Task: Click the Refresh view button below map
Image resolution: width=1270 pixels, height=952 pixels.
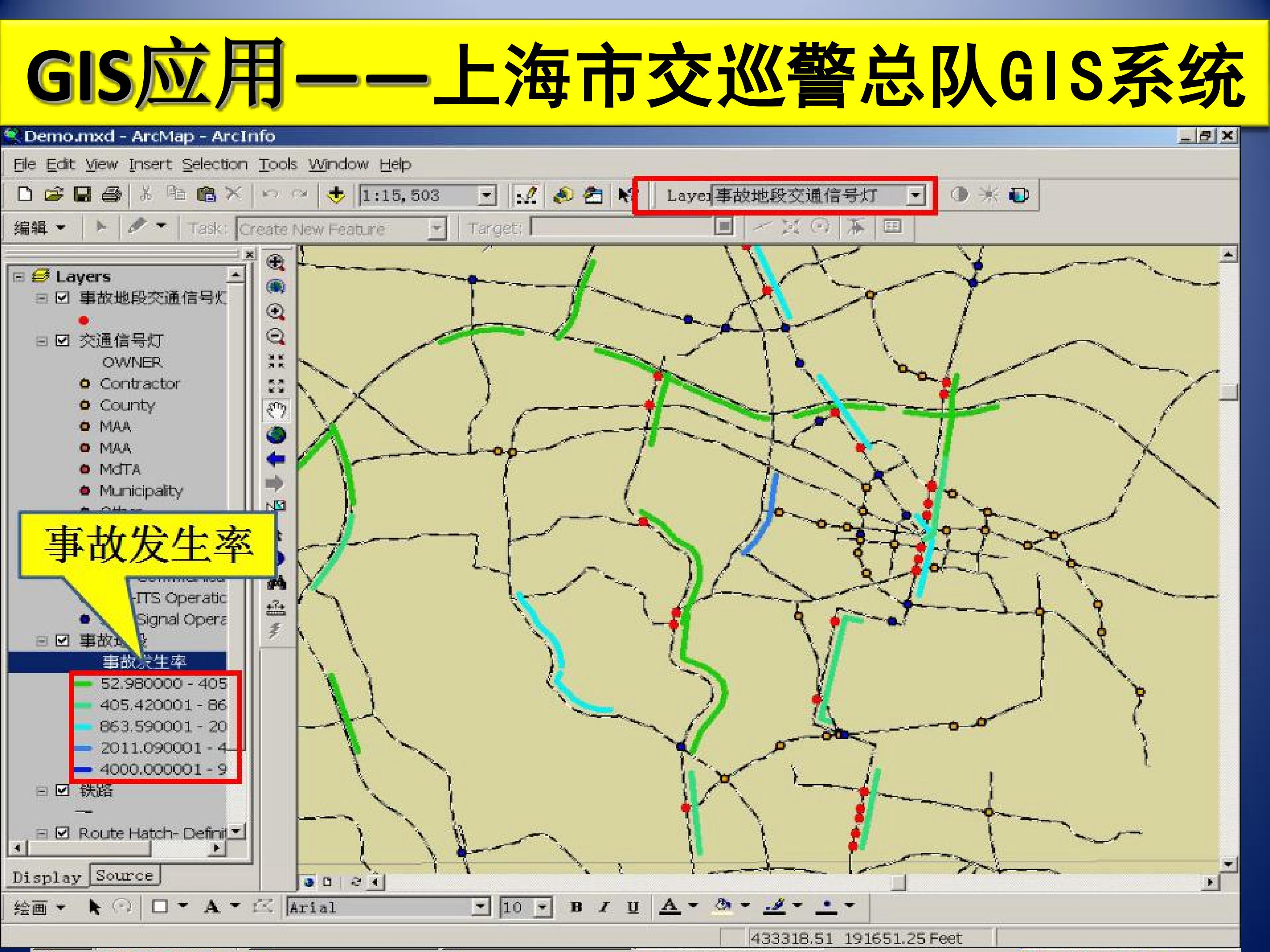Action: (x=356, y=881)
